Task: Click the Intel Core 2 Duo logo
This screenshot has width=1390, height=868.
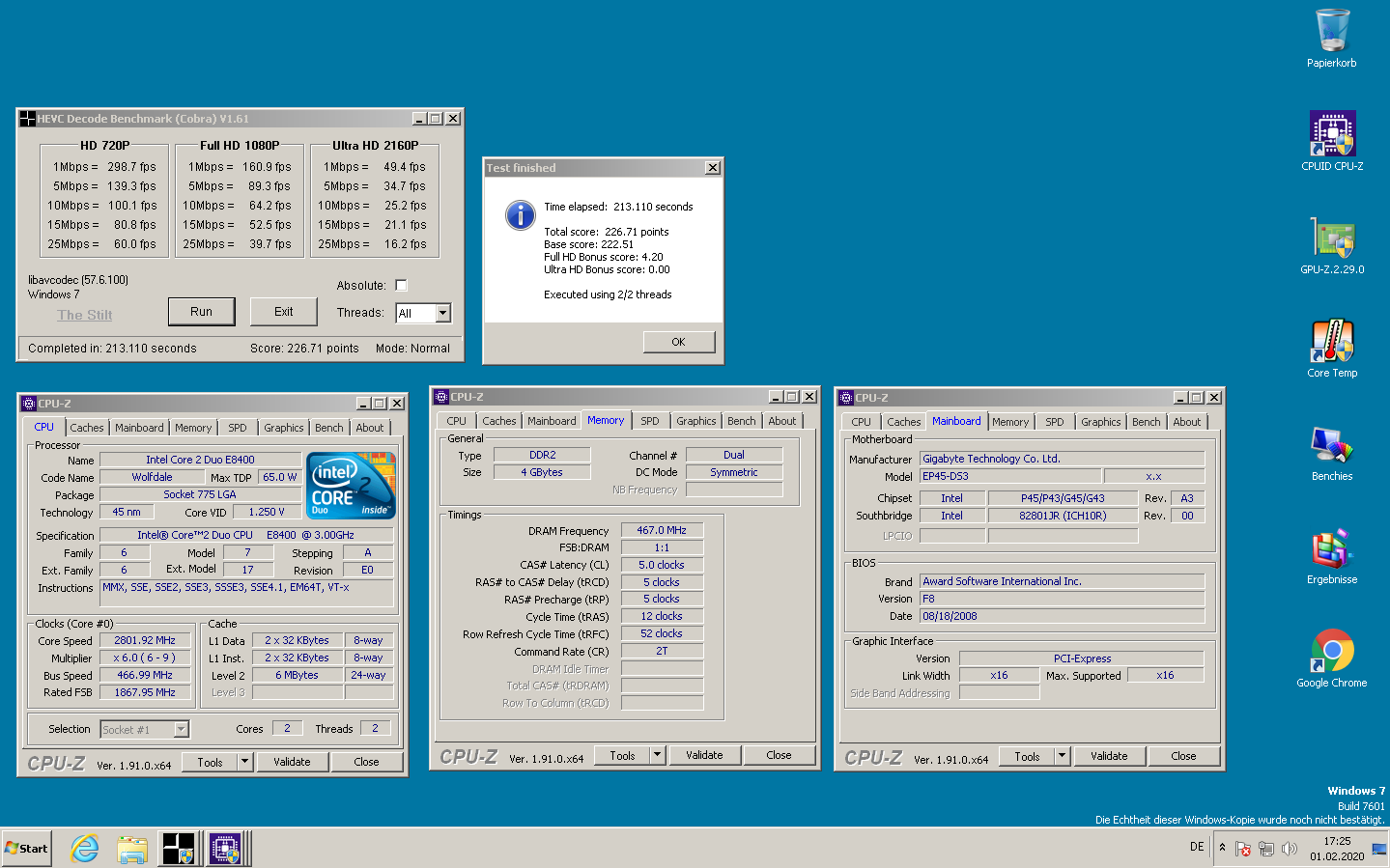Action: tap(352, 486)
